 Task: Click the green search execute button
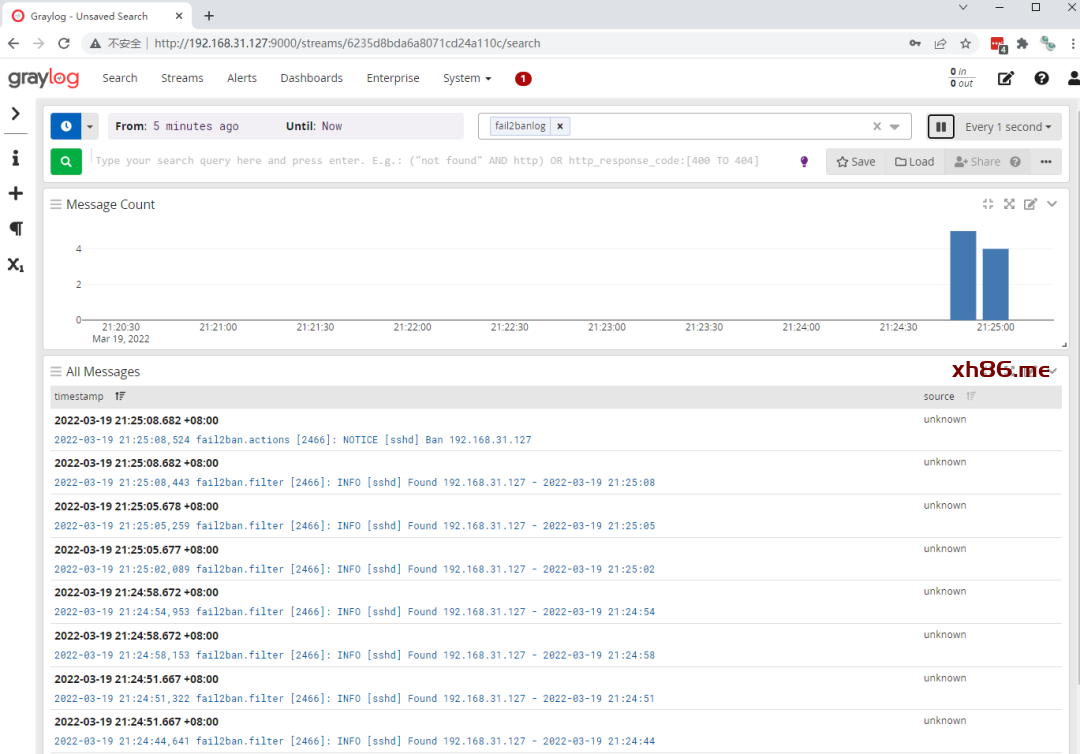[66, 161]
